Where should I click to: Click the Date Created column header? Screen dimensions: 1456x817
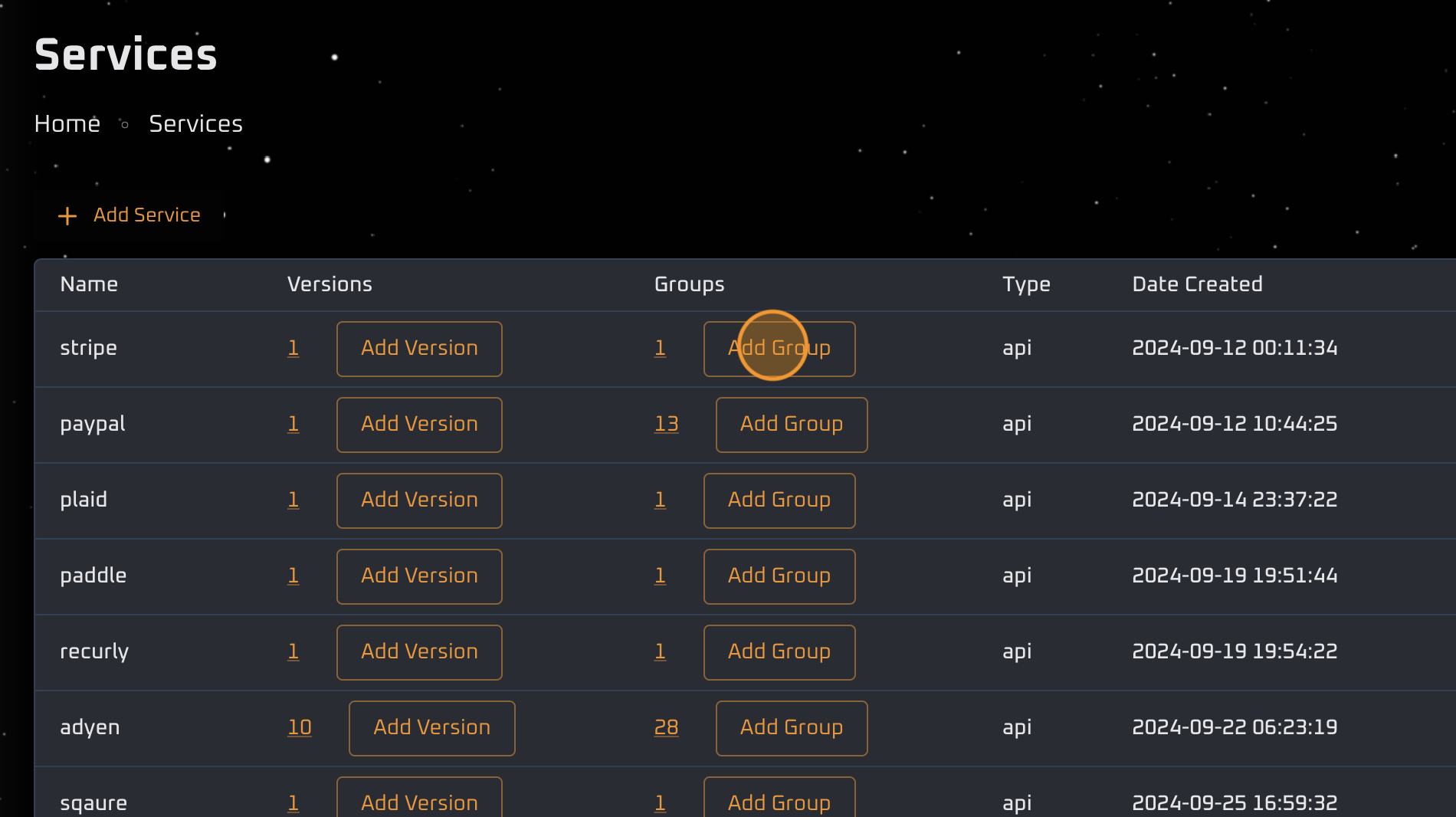point(1197,284)
